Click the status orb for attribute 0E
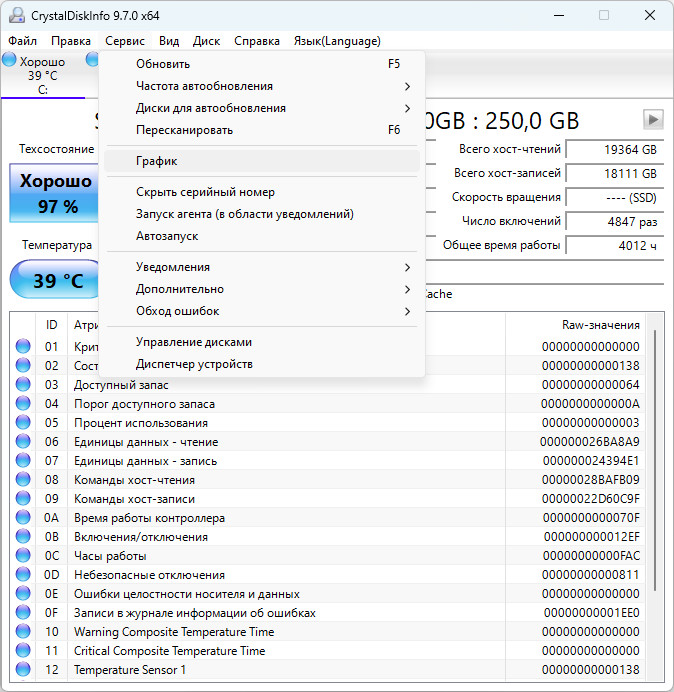Viewport: 674px width, 692px height. coord(23,593)
